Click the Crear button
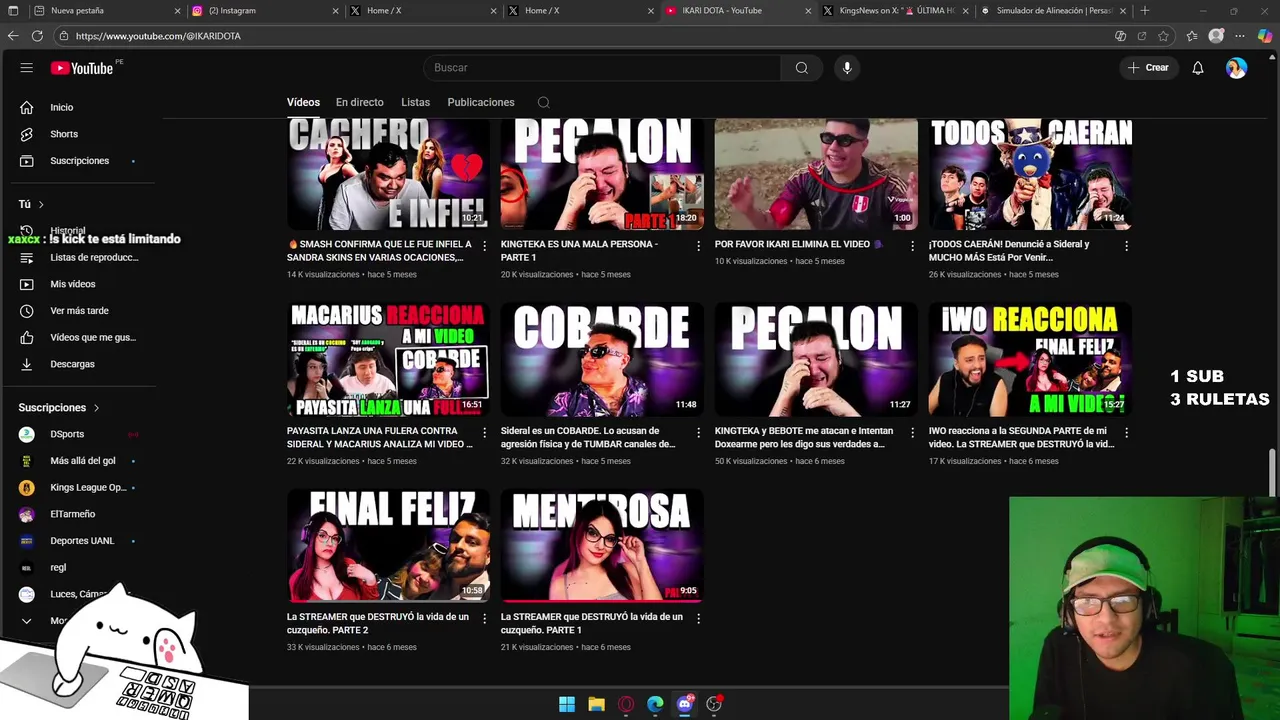1280x720 pixels. 1147,68
